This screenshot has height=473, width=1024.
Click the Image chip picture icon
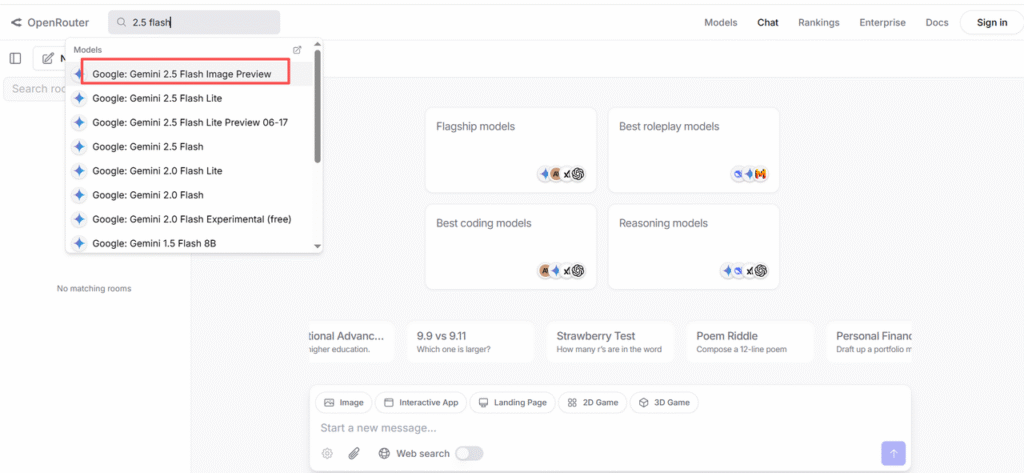(x=329, y=402)
